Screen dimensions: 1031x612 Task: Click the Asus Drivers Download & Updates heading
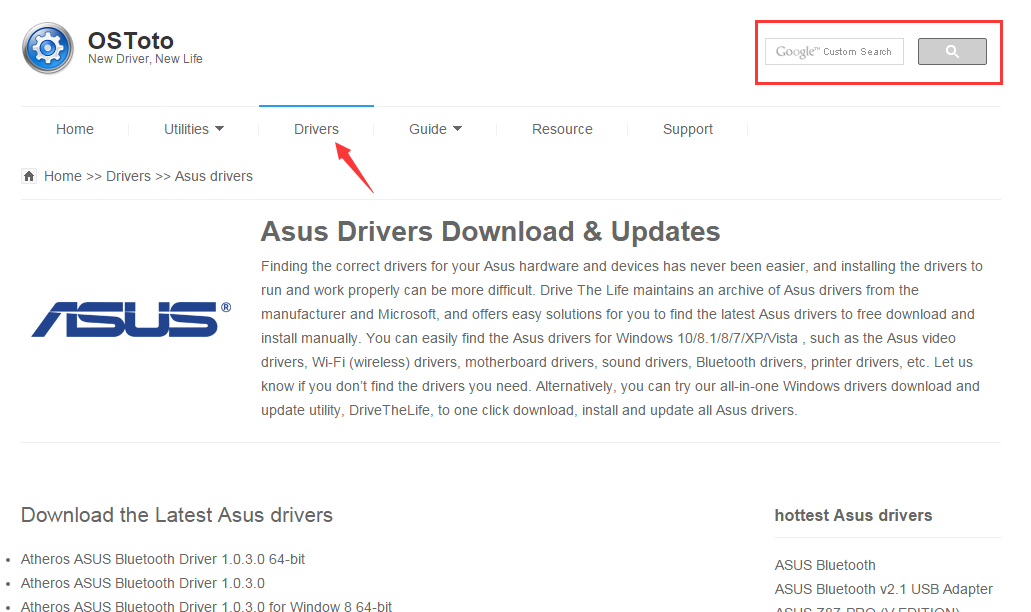[x=491, y=231]
